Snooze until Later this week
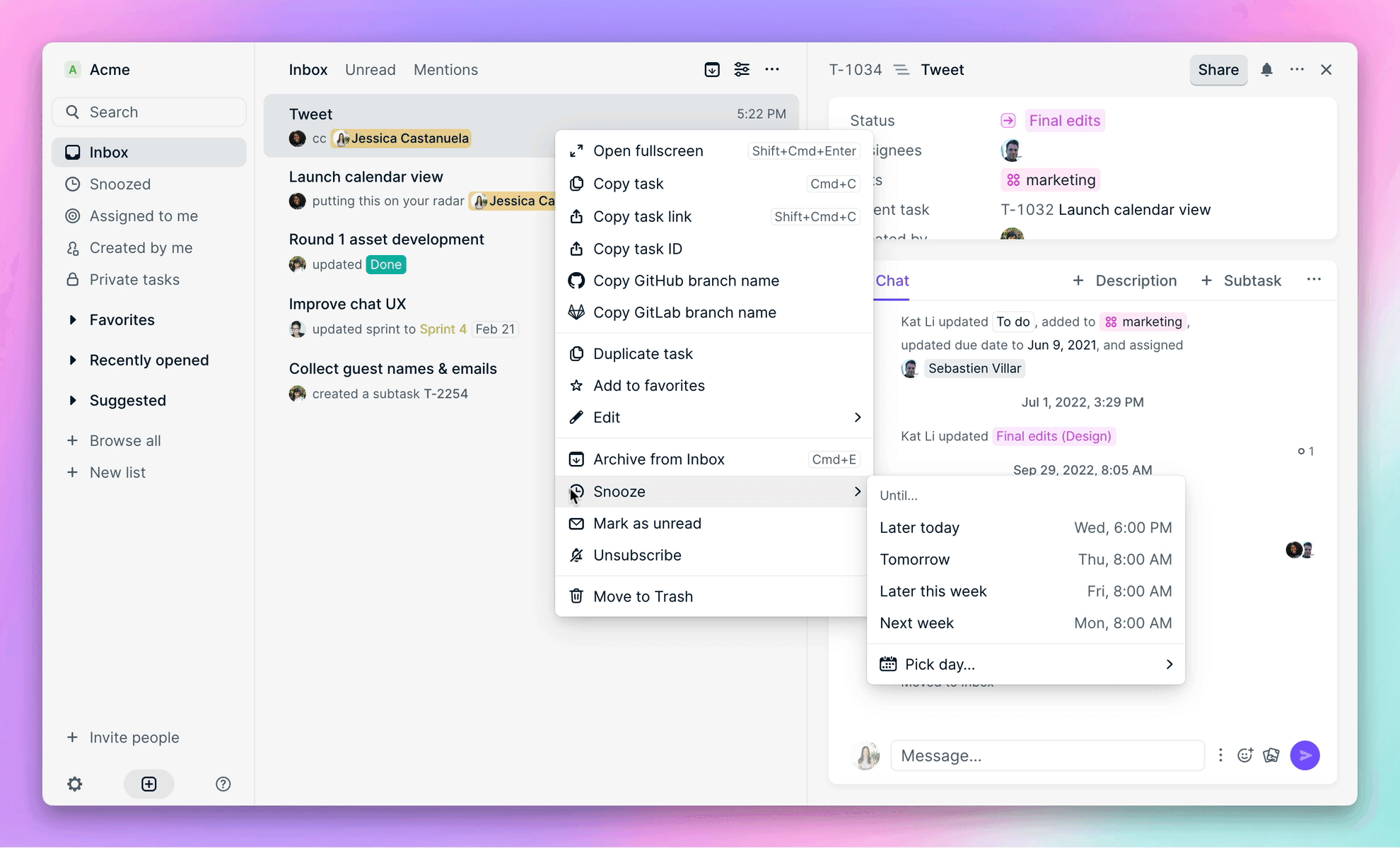The image size is (1400, 848). pos(1026,591)
